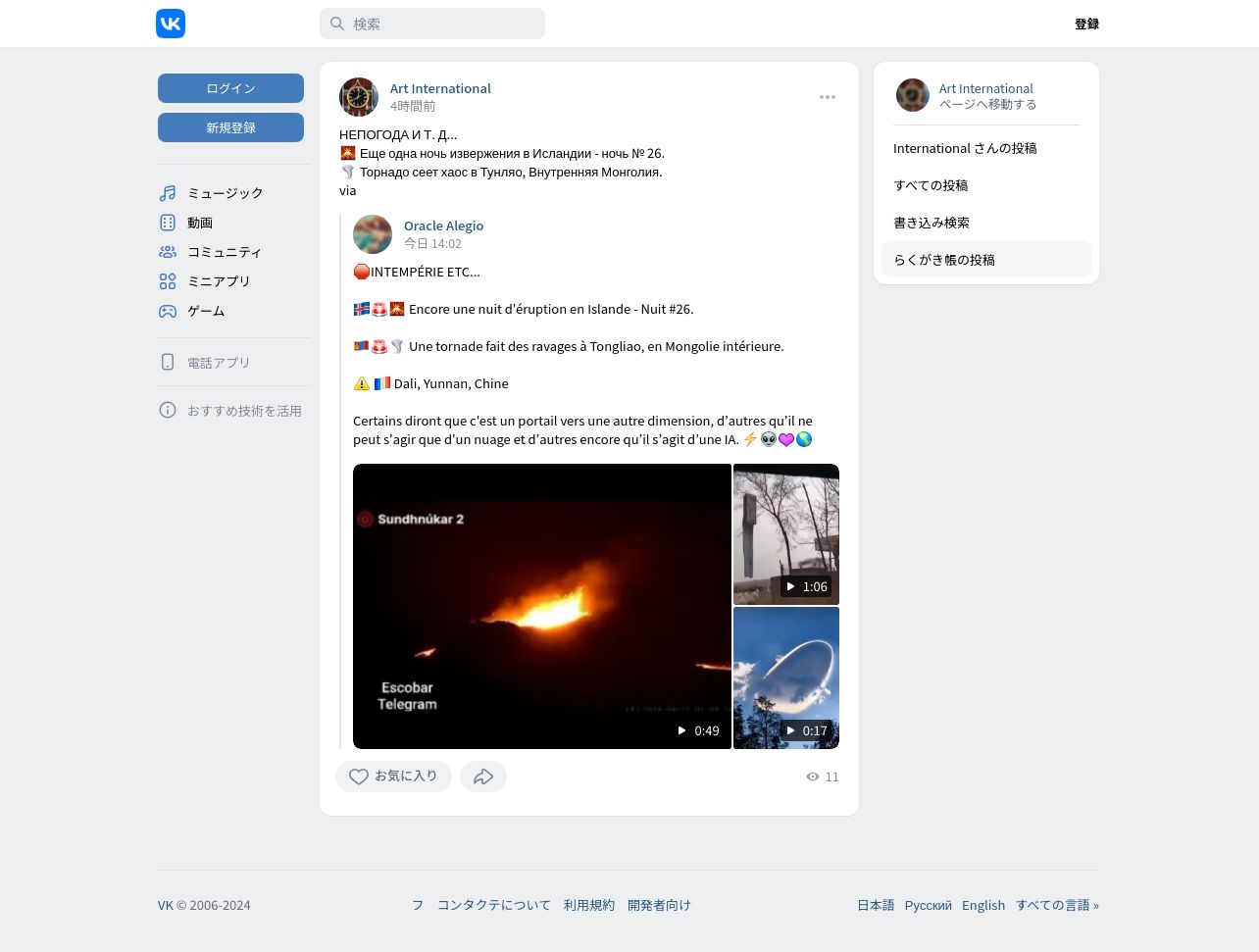
Task: Select らくがき帳の投稿 tab
Action: [x=986, y=260]
